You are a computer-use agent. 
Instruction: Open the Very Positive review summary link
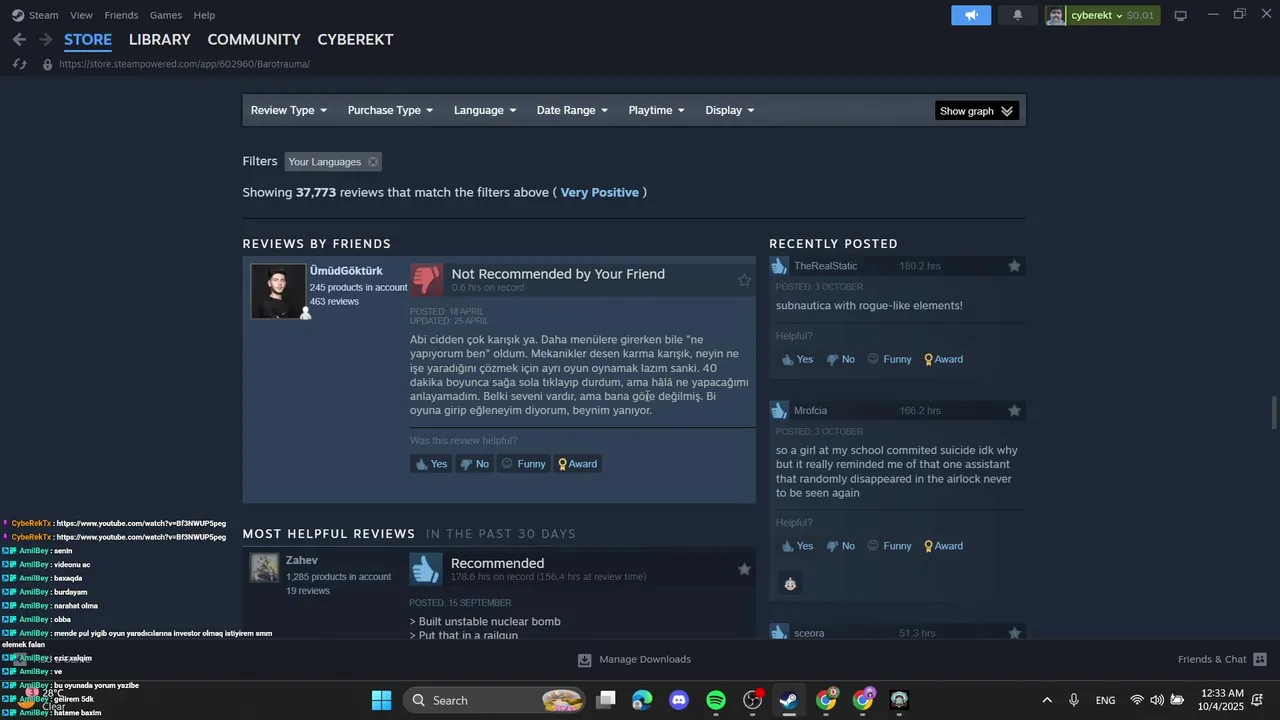[x=600, y=192]
